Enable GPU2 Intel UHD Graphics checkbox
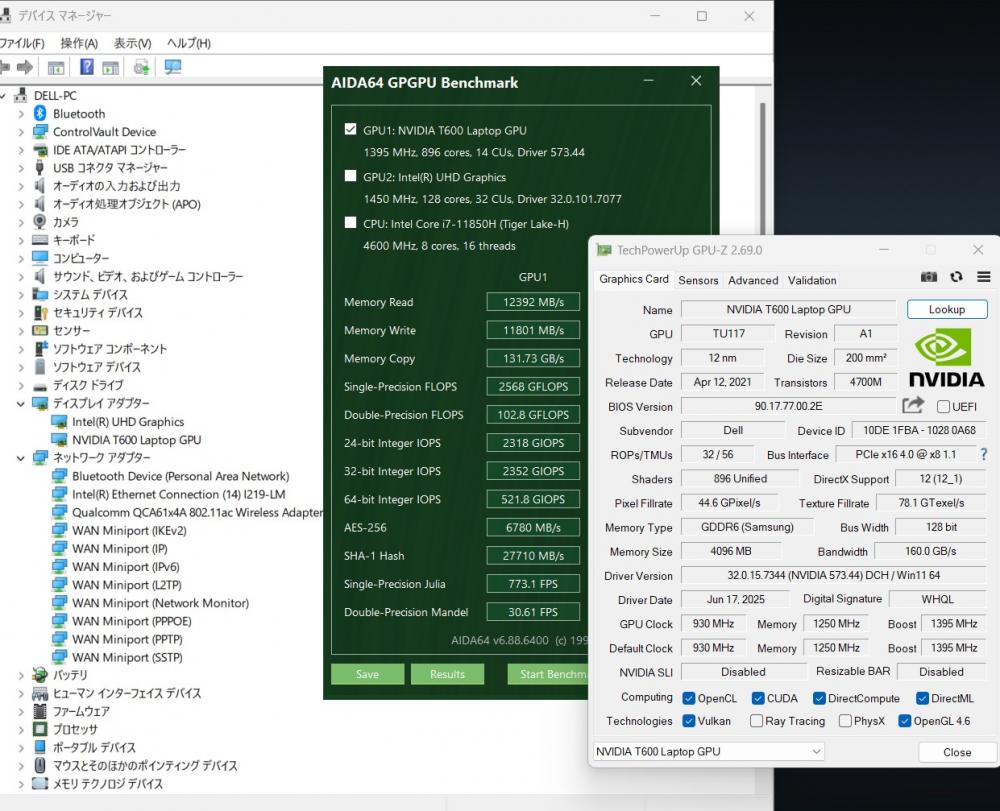The height and width of the screenshot is (811, 1000). click(x=350, y=176)
